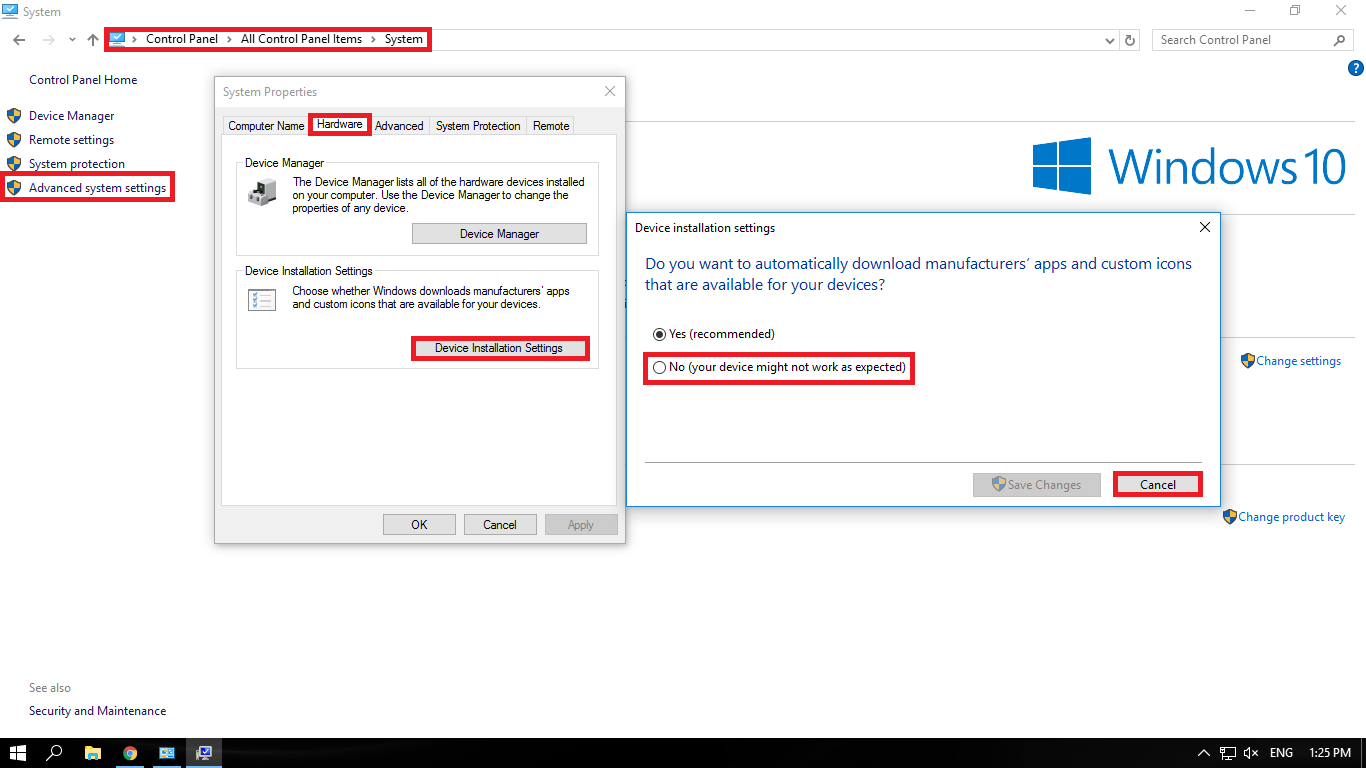Open taskbar search magnifier
Viewport: 1366px width, 768px height.
[55, 753]
